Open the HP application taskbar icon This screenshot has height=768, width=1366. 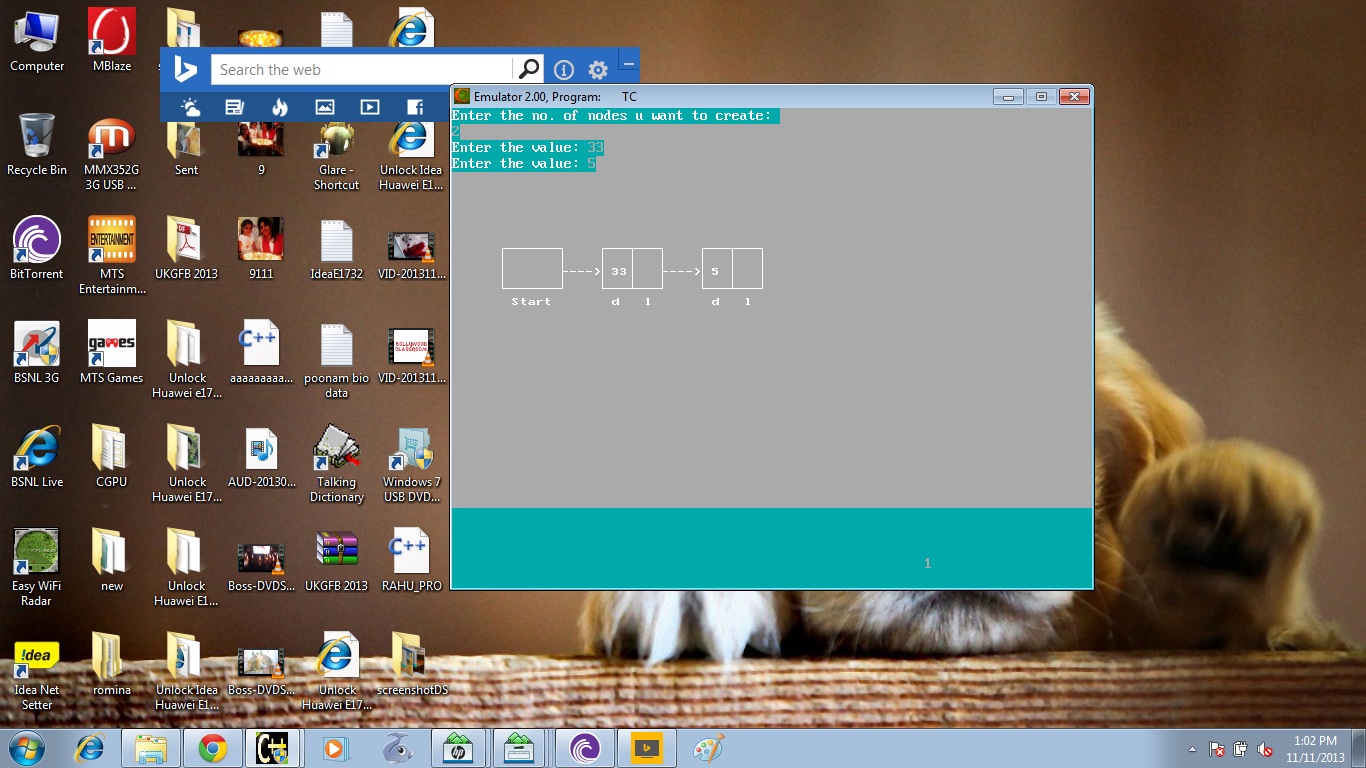click(457, 748)
